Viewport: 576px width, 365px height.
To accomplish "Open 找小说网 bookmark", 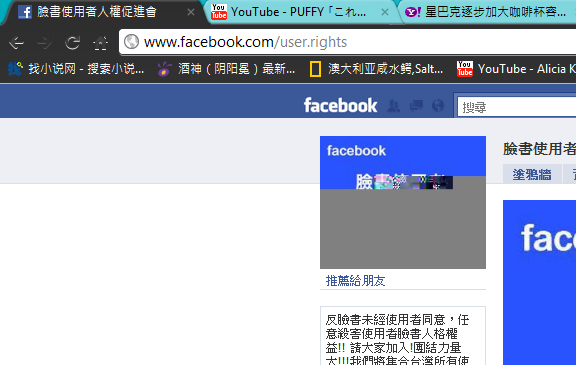I will pos(76,69).
